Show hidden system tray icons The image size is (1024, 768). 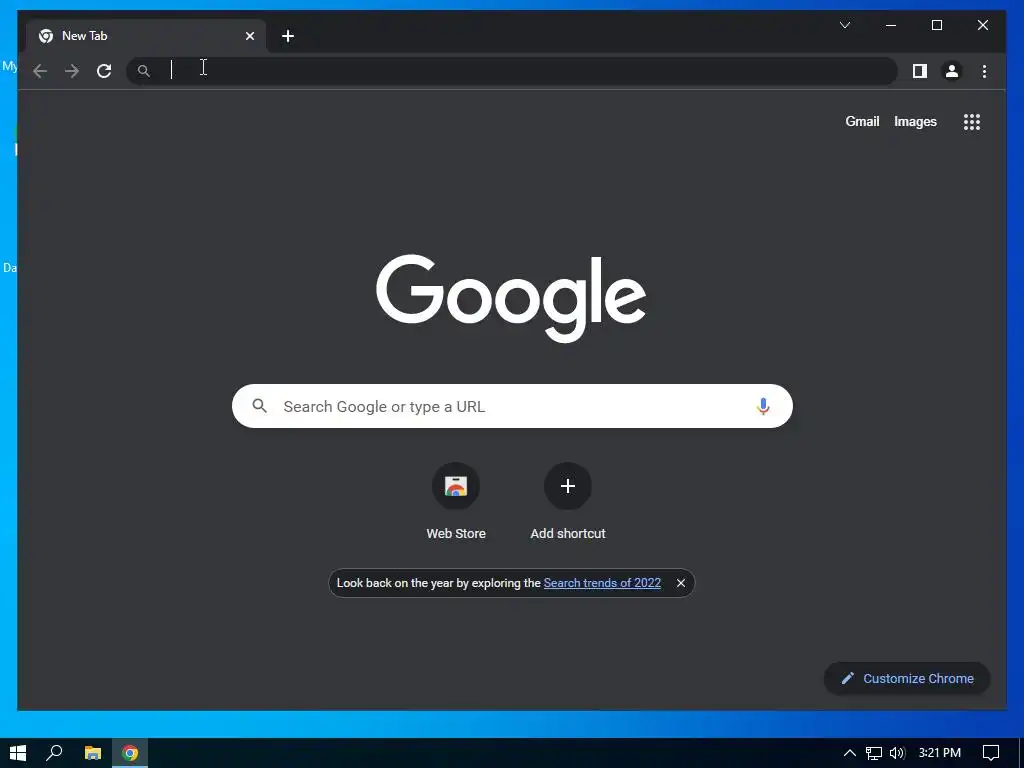pyautogui.click(x=850, y=753)
